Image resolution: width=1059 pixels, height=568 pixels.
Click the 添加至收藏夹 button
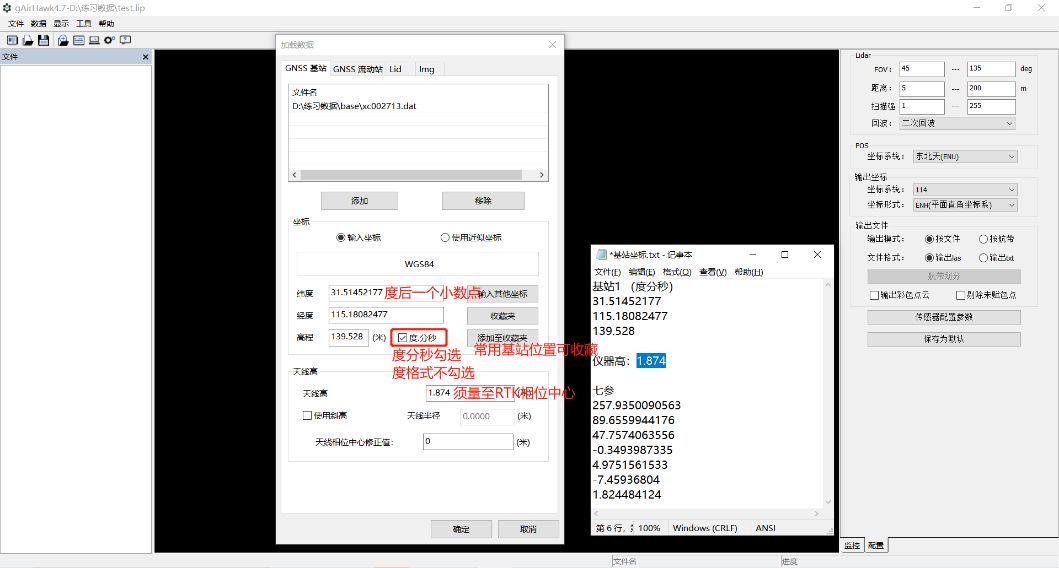(x=502, y=338)
